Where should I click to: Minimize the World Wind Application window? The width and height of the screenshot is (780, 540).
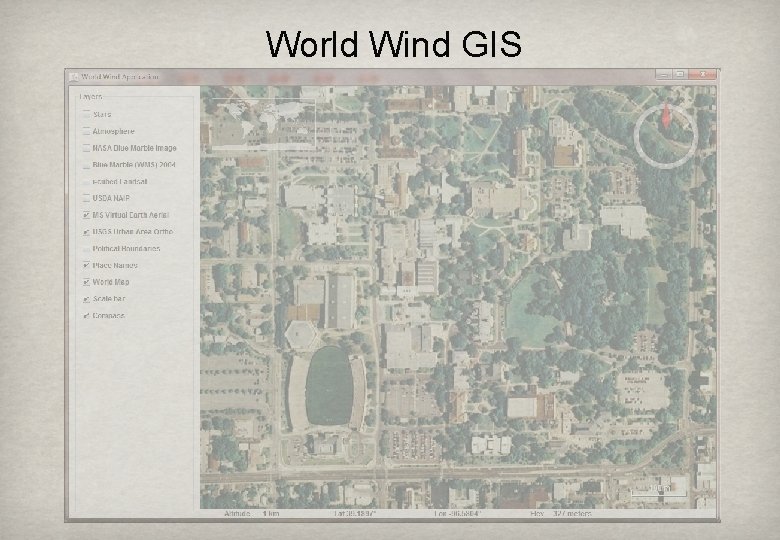663,74
